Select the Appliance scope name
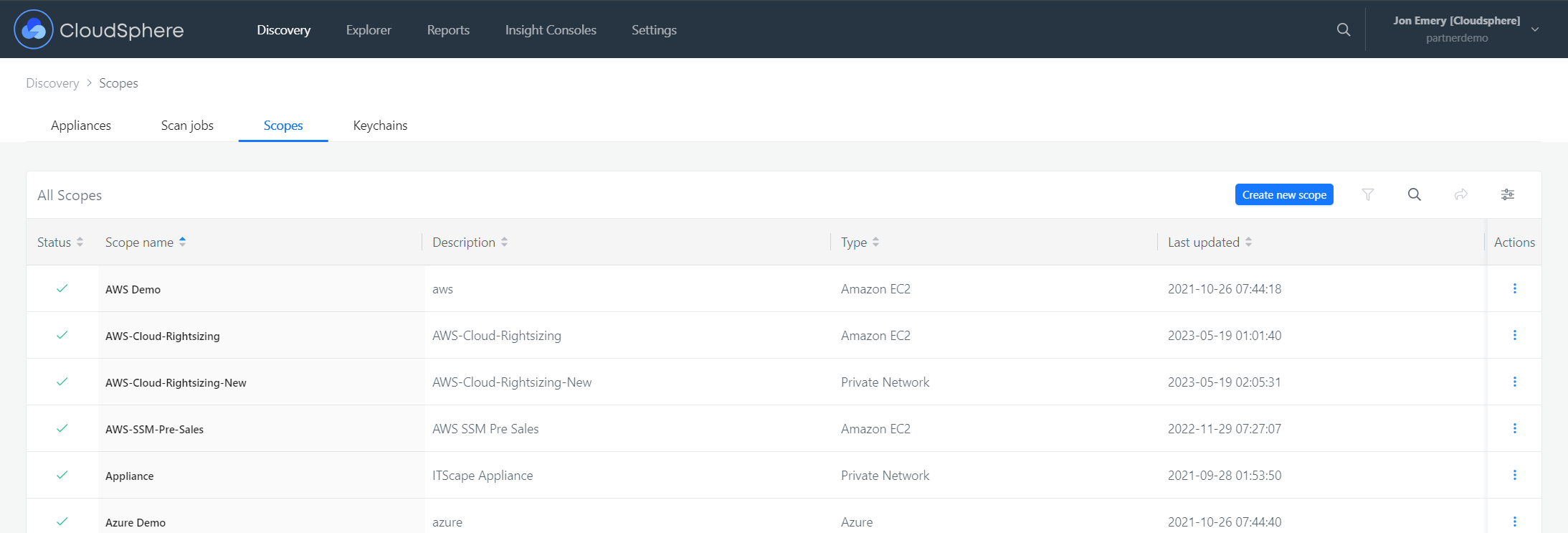 [x=129, y=476]
